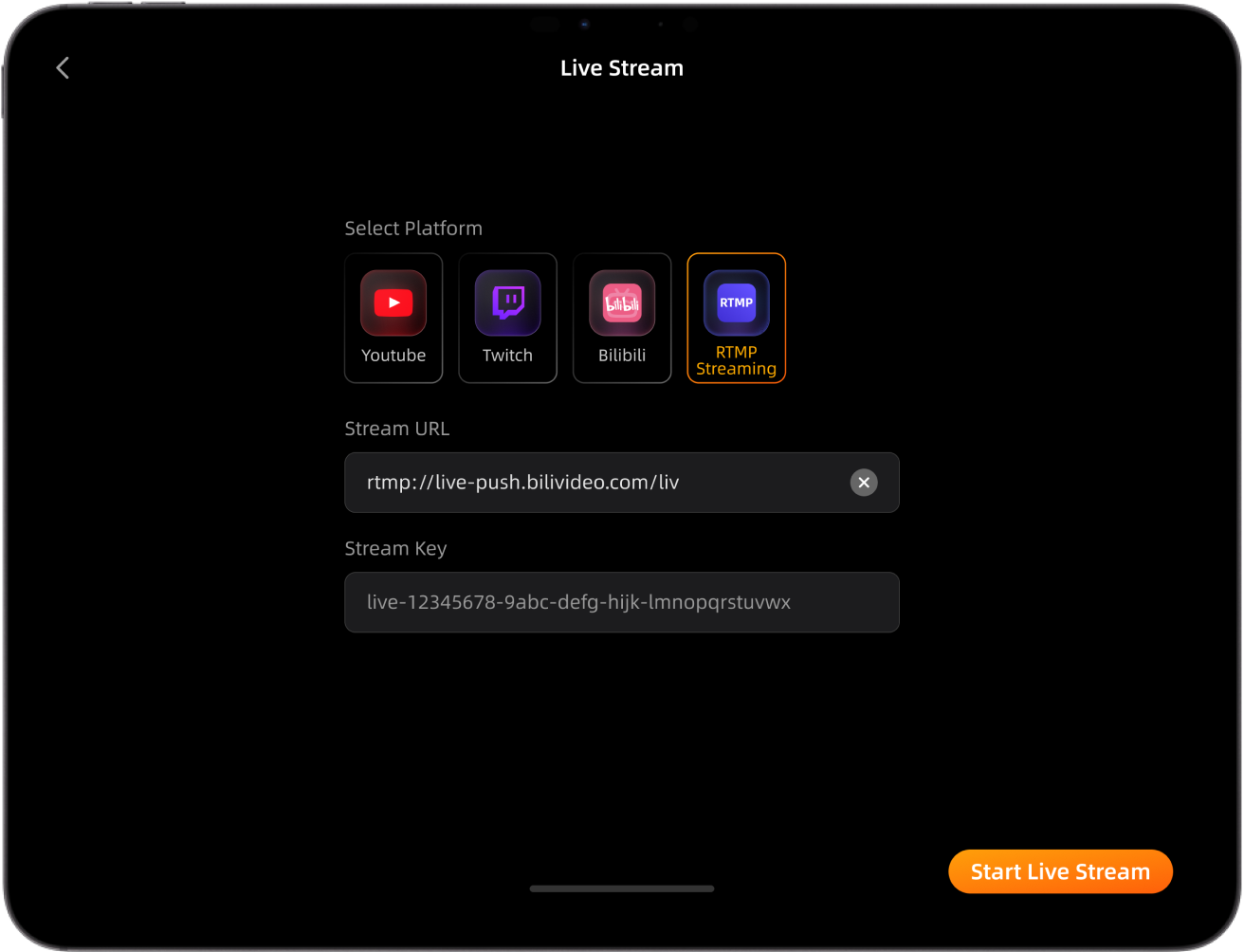This screenshot has width=1244, height=952.
Task: Select the YouTube play logo icon
Action: (393, 303)
